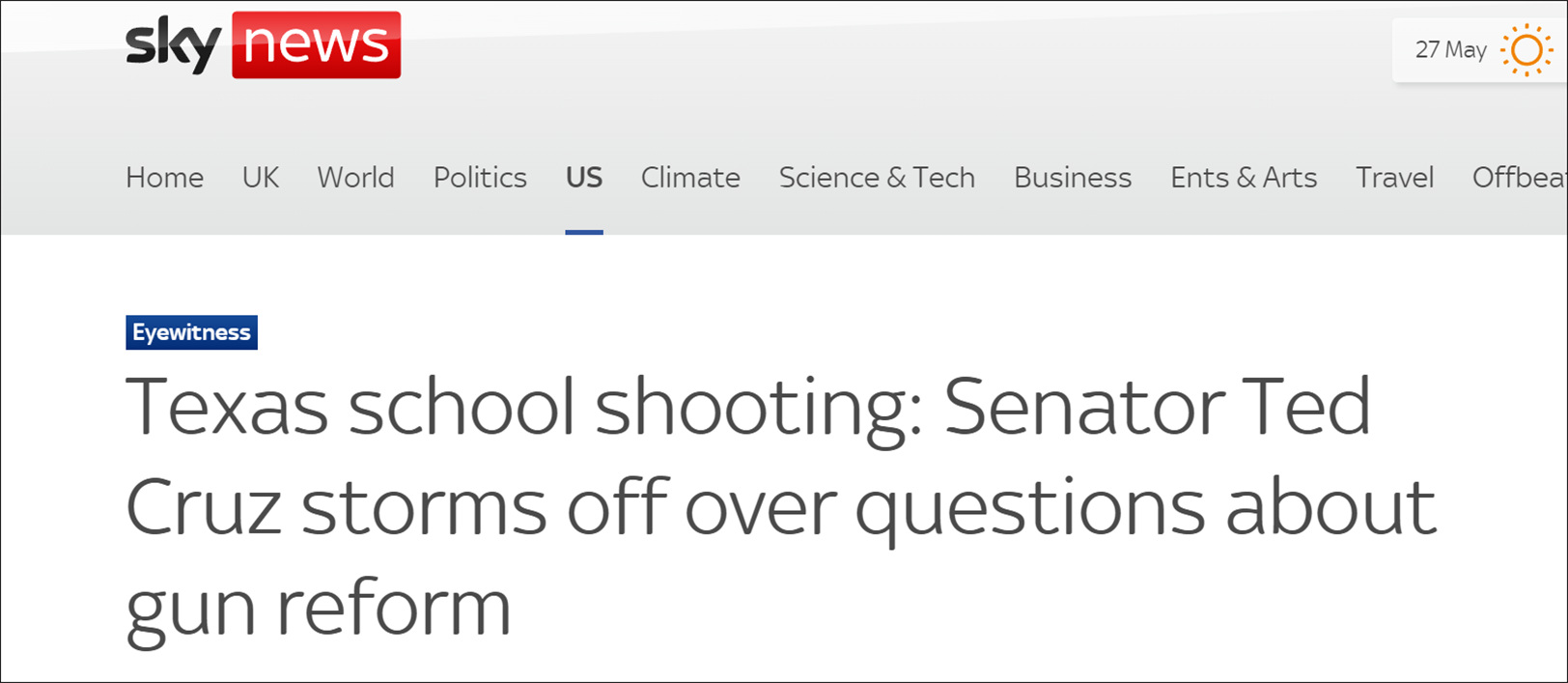This screenshot has height=683, width=1568.
Task: Open Science & Tech section
Action: [877, 178]
